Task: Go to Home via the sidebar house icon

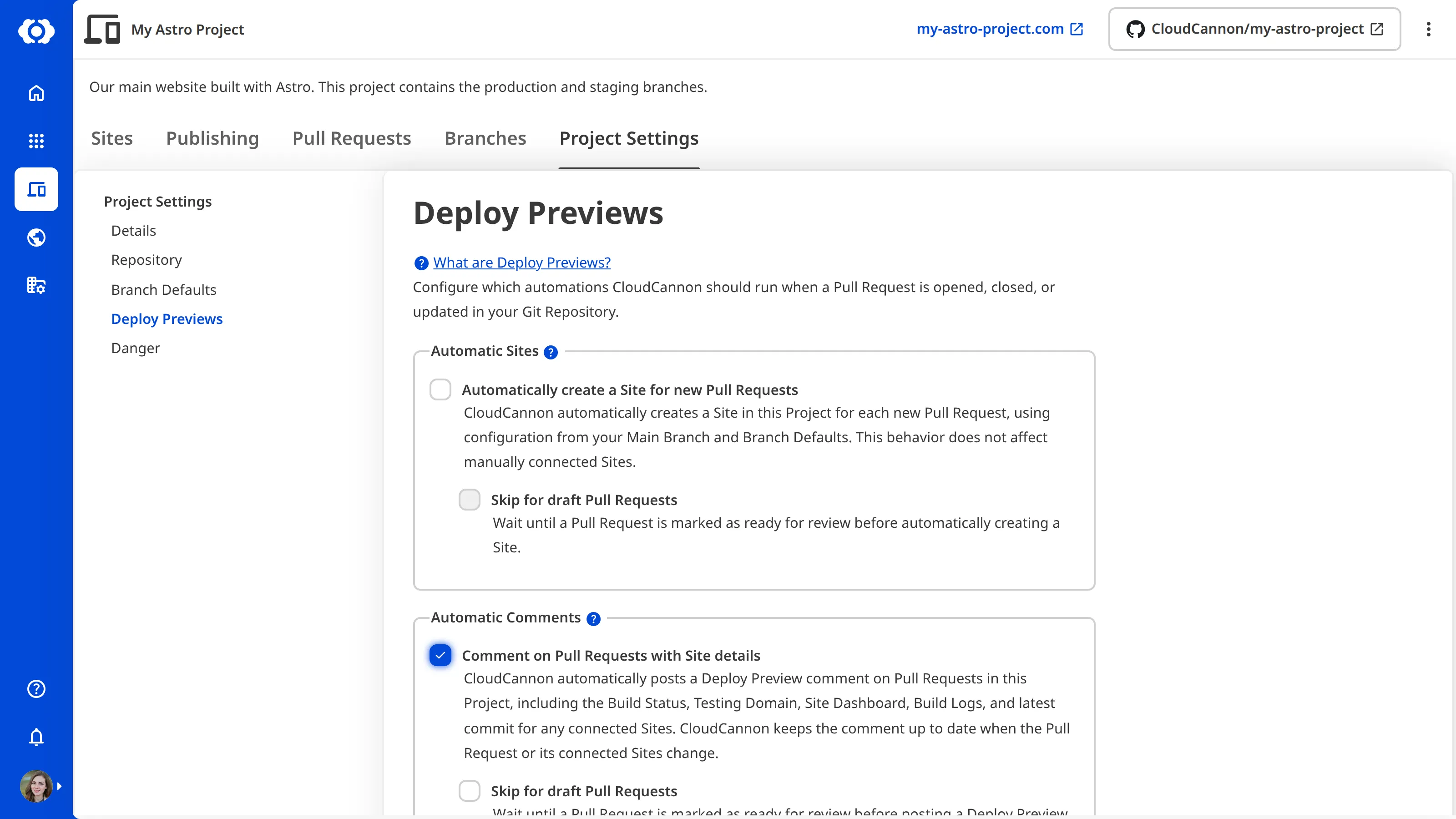Action: point(36,93)
